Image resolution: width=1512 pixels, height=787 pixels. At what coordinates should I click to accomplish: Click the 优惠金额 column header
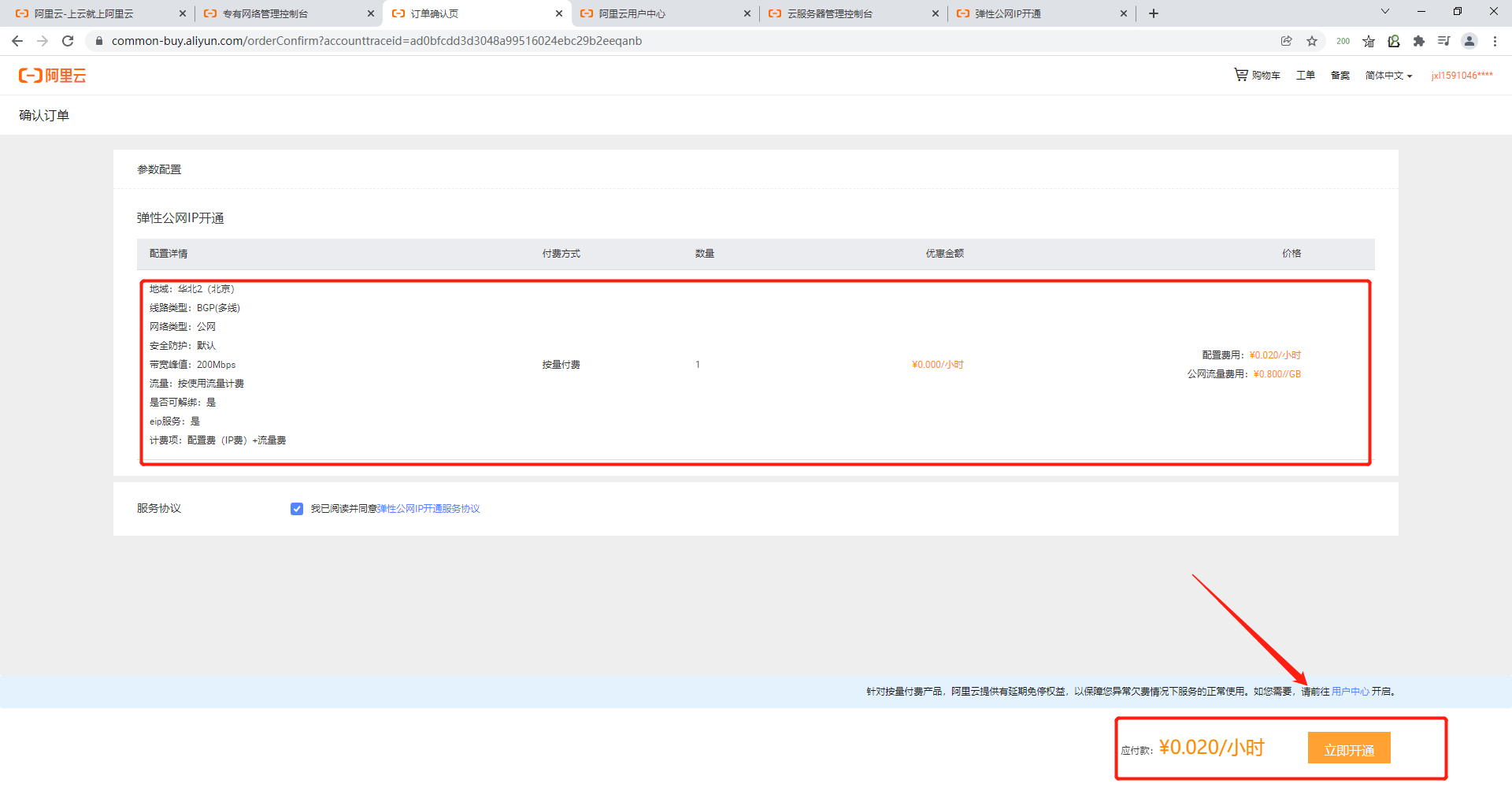point(945,254)
